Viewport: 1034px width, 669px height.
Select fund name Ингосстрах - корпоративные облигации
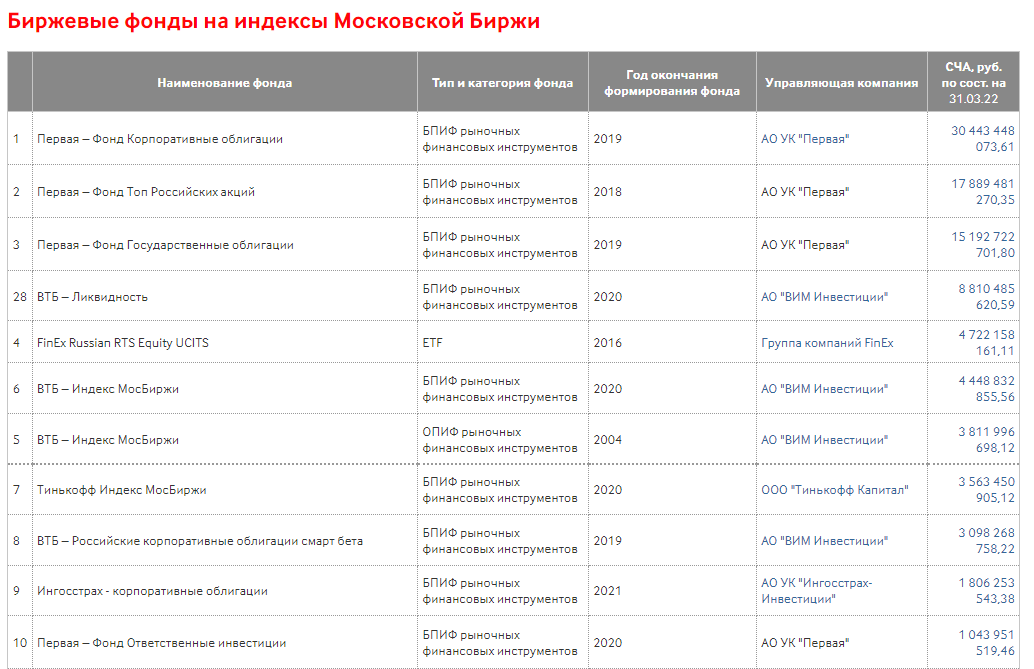click(152, 591)
